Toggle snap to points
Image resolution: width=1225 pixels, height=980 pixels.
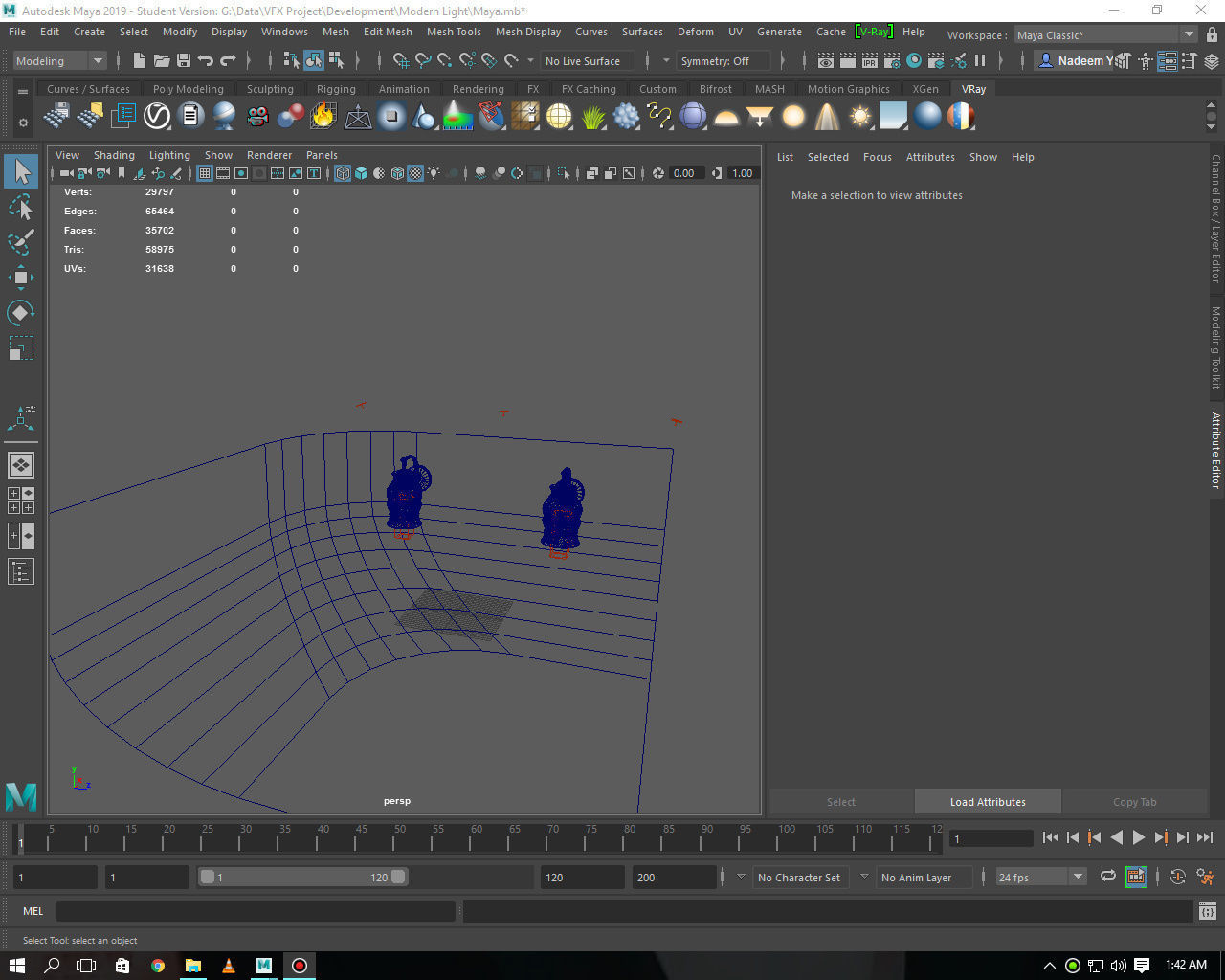445,60
